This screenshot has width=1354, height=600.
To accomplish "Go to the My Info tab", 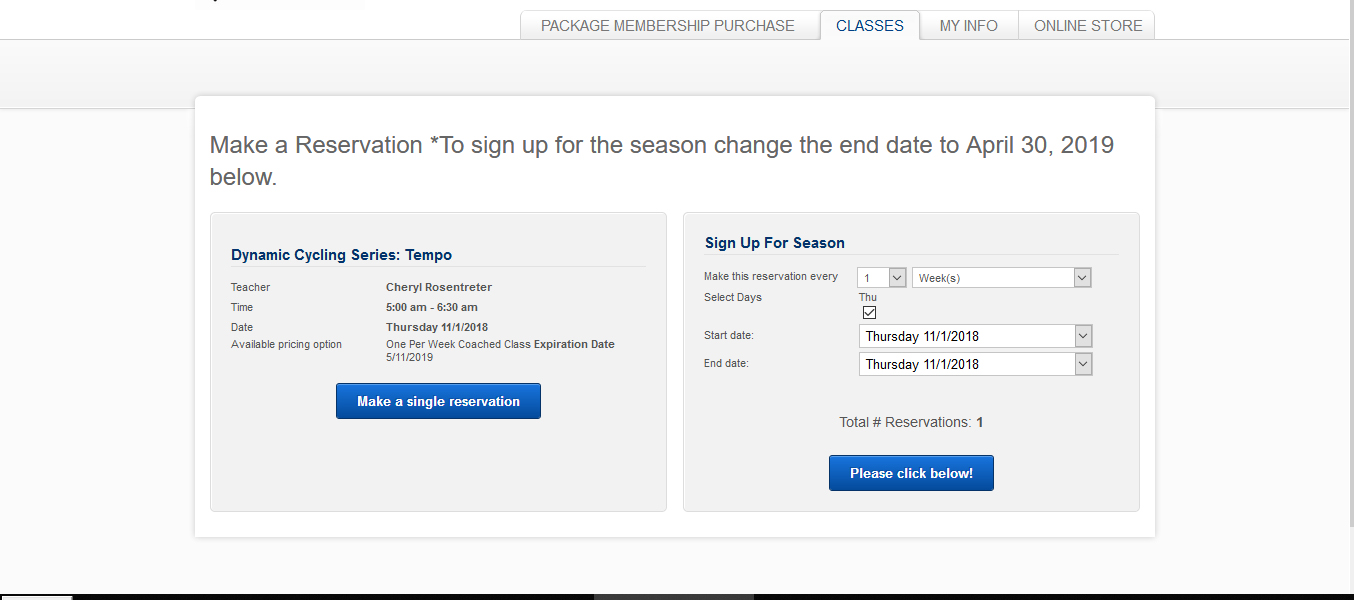I will coord(968,26).
